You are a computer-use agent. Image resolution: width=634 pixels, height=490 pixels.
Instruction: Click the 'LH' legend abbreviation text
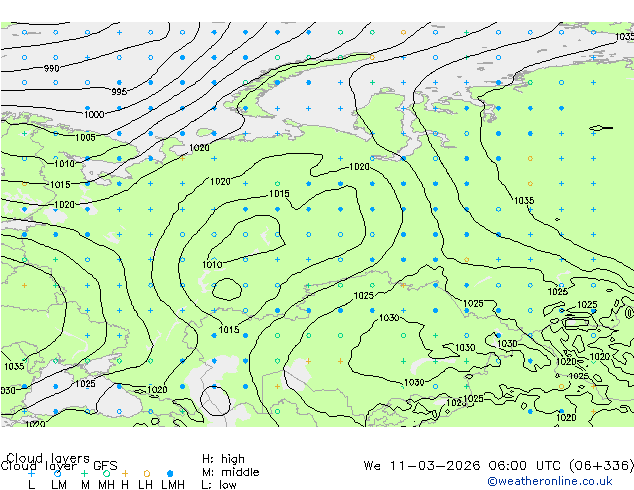click(146, 485)
